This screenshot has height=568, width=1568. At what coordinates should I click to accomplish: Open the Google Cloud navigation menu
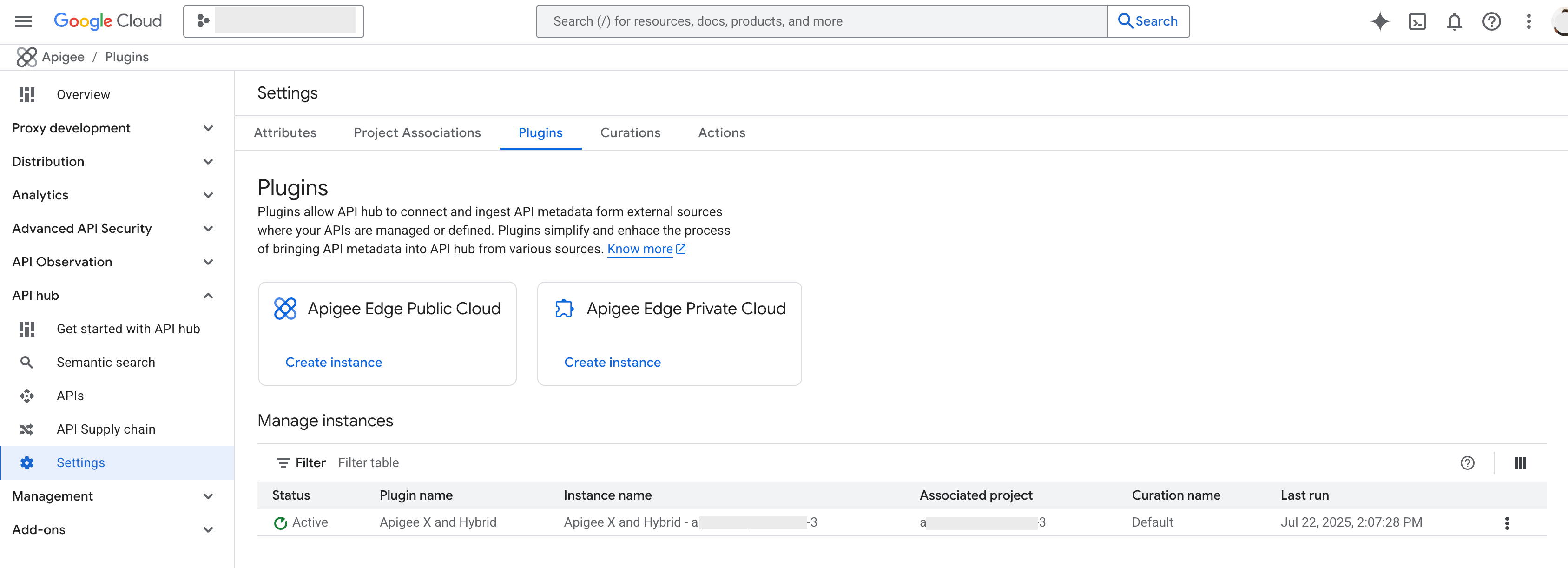pos(22,21)
